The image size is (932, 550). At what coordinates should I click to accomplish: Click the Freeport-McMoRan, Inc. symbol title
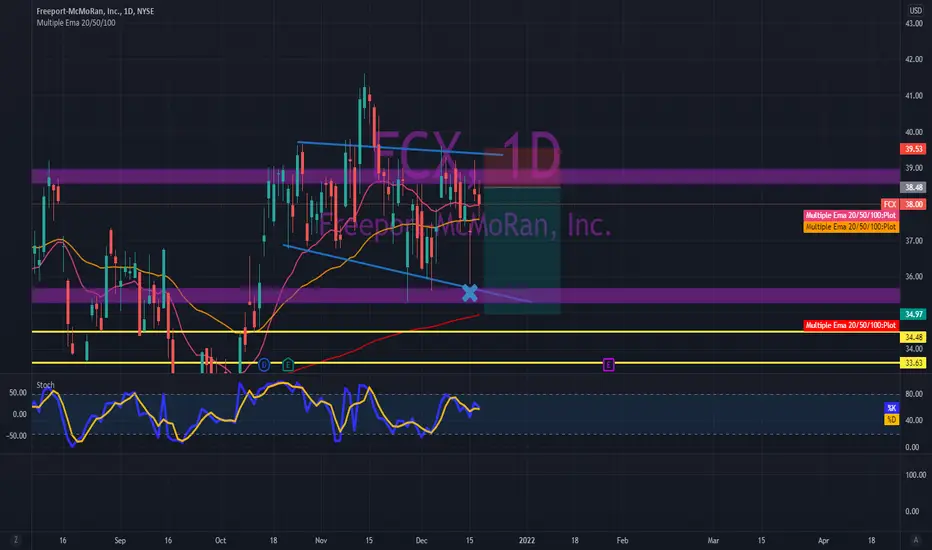[x=95, y=11]
